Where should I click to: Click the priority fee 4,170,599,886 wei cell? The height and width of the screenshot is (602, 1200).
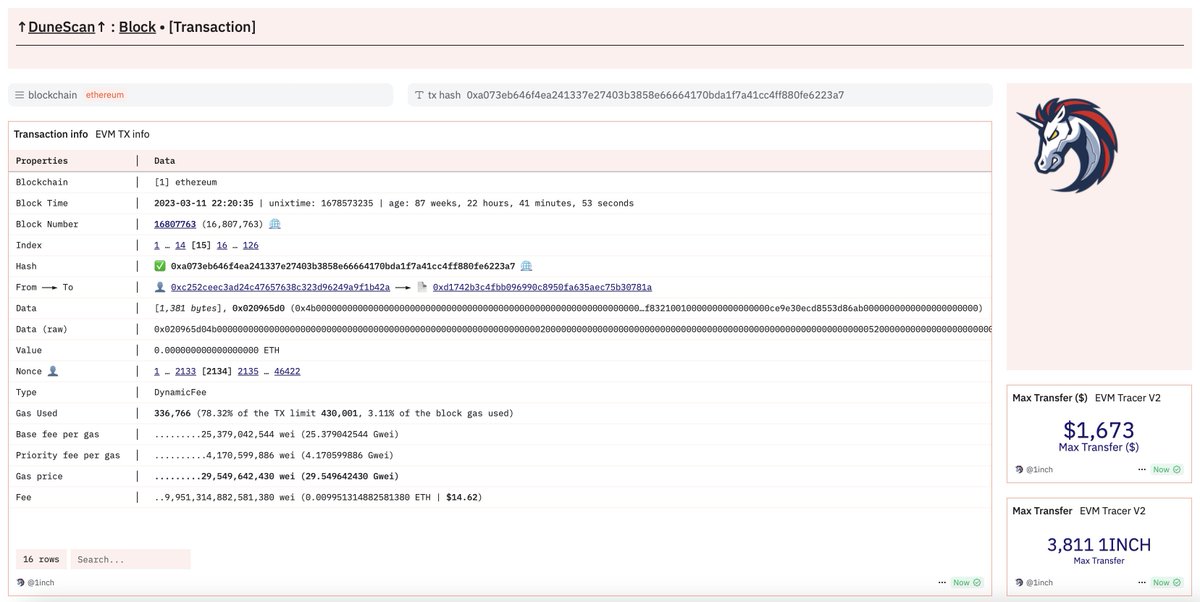(275, 455)
